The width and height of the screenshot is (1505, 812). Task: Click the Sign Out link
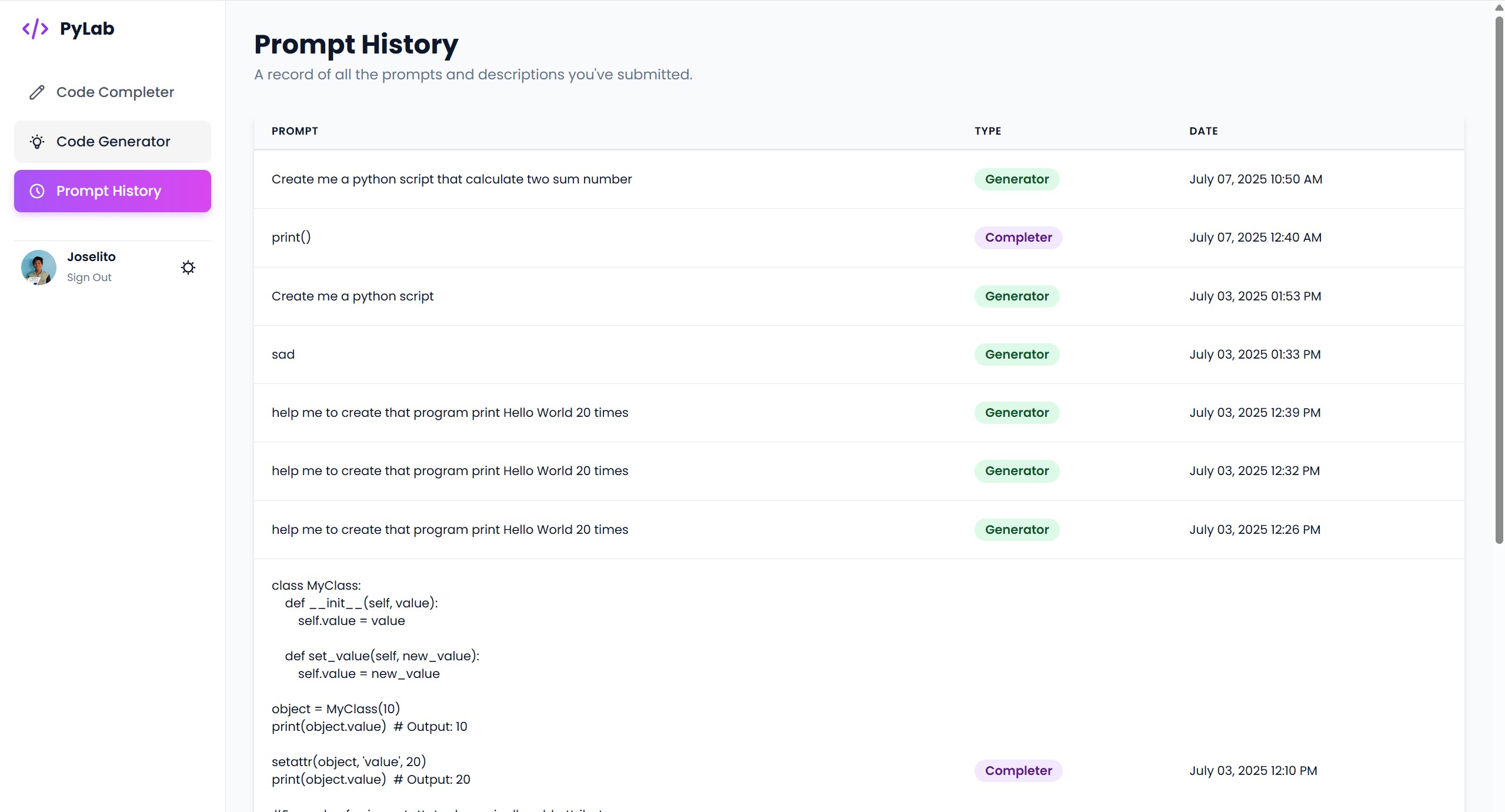point(89,278)
